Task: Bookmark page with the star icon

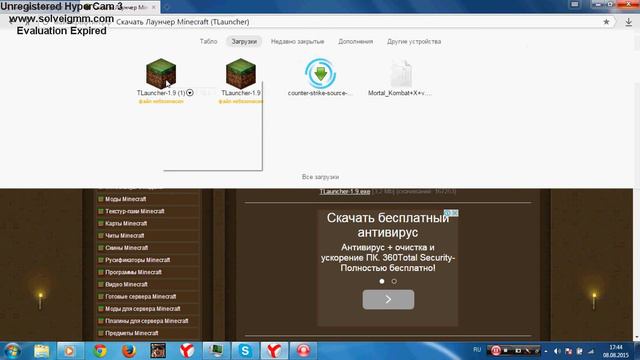Action: 606,22
